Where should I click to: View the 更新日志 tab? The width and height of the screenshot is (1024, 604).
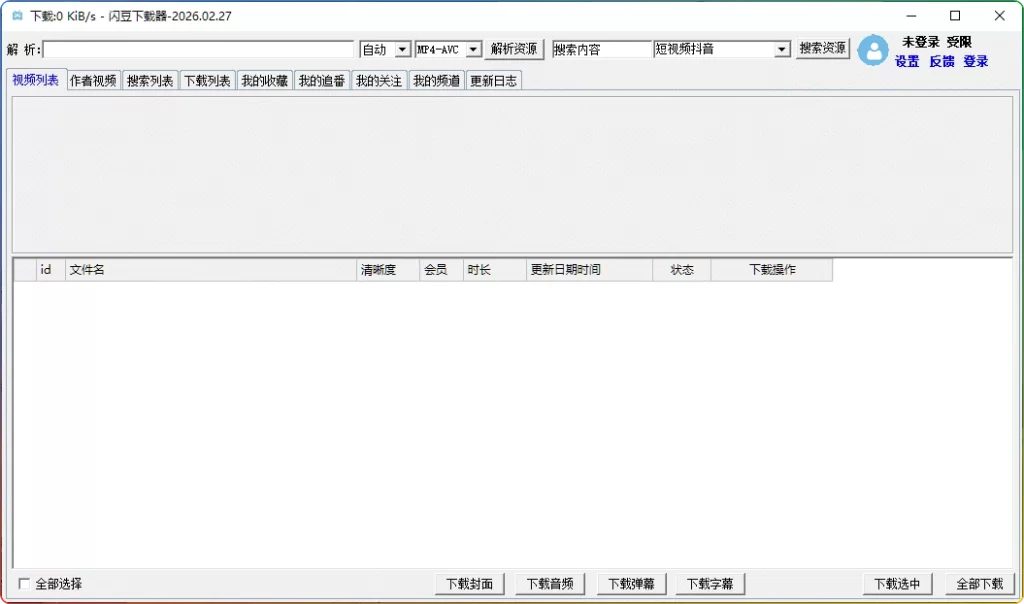point(494,80)
